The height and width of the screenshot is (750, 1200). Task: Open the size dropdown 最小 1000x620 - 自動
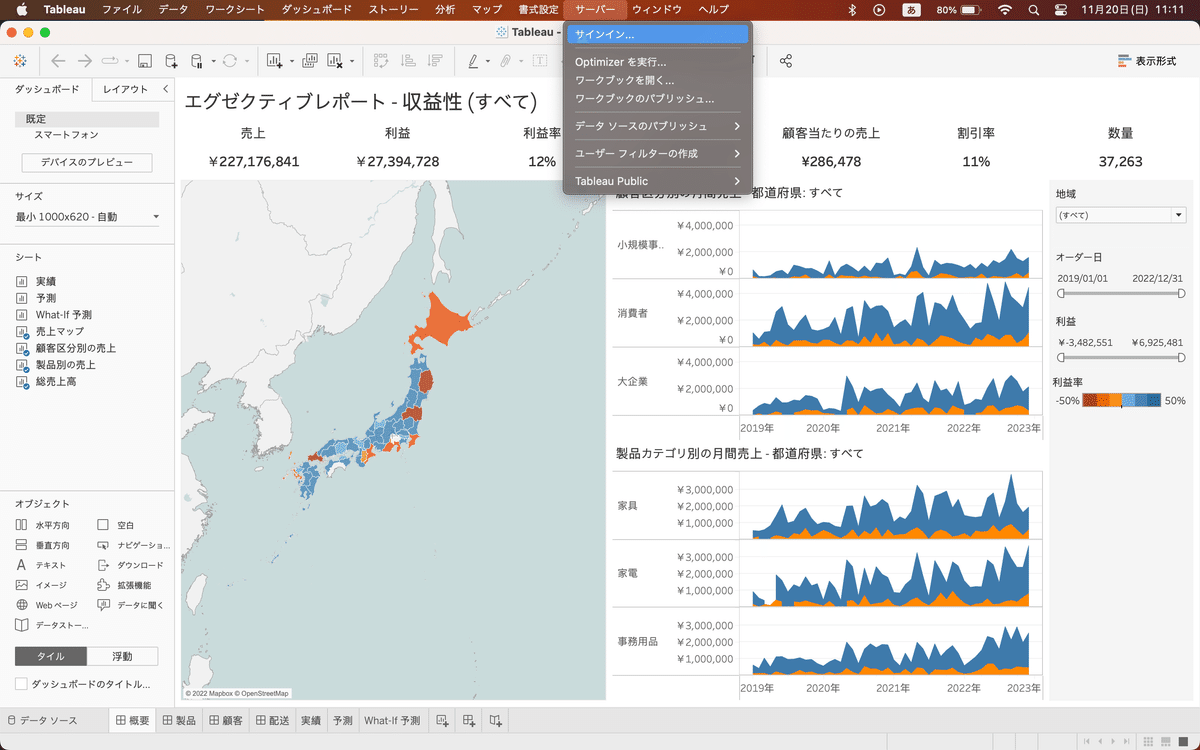pyautogui.click(x=88, y=217)
